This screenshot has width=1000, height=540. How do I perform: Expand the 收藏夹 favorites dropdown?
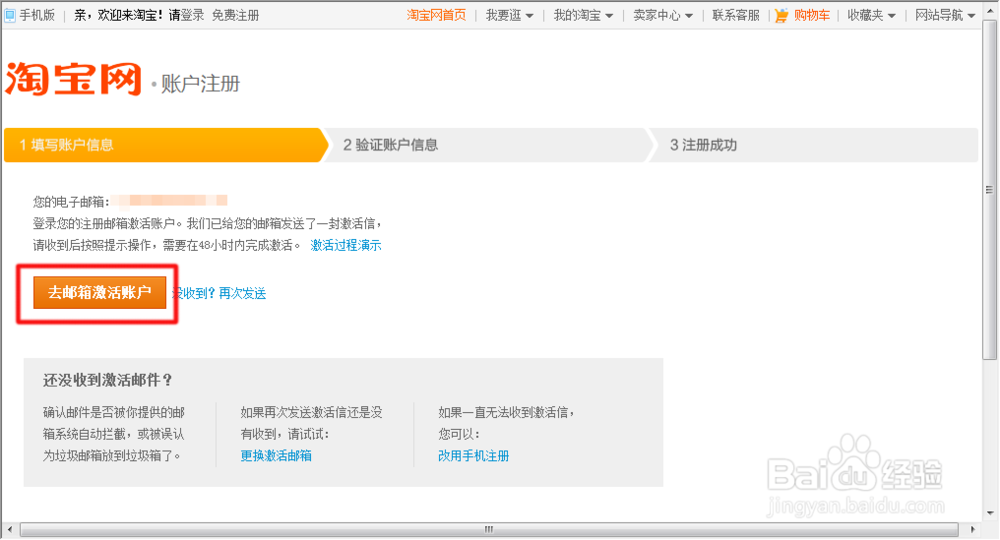[x=871, y=15]
